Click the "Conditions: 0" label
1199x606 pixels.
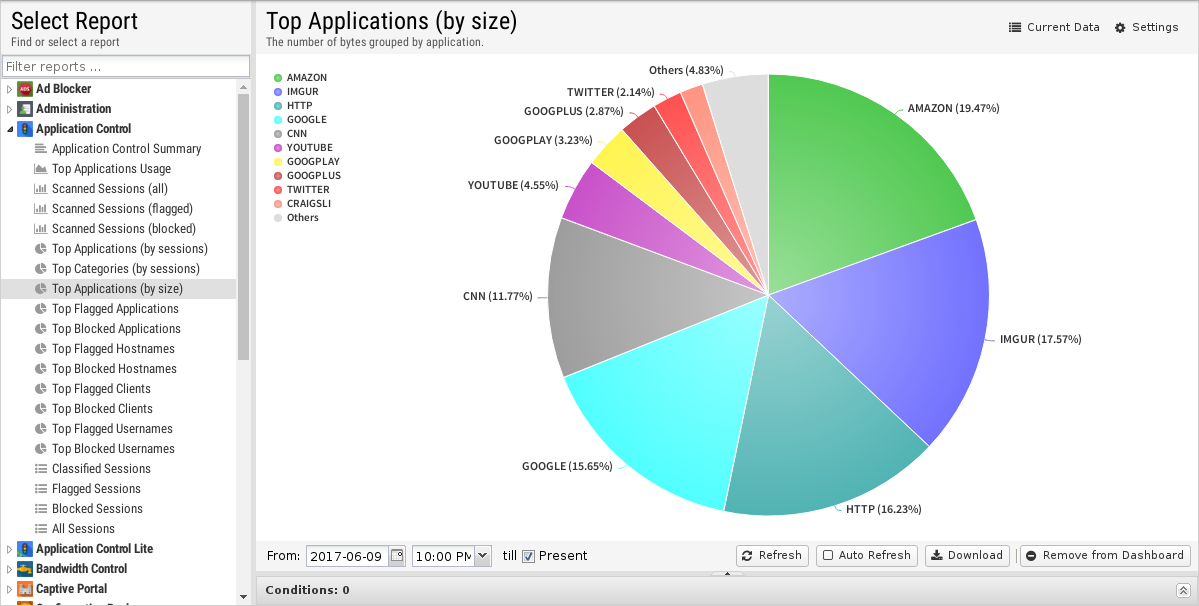[307, 590]
